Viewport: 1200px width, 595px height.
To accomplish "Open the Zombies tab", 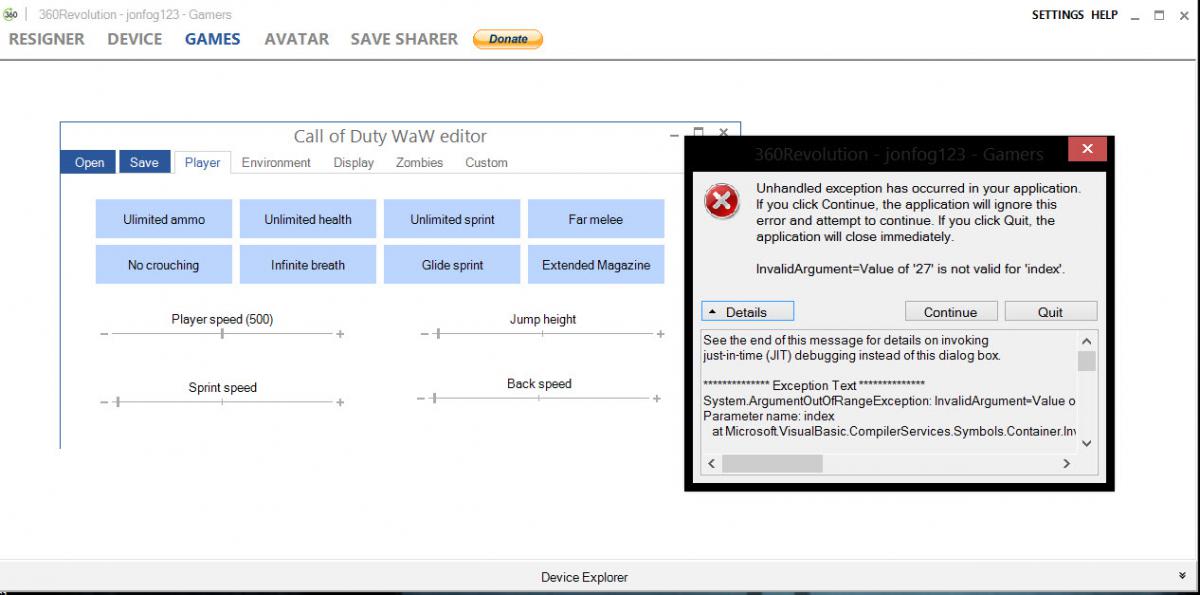I will (419, 162).
